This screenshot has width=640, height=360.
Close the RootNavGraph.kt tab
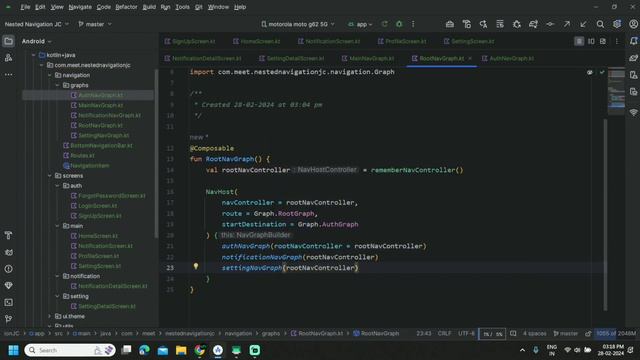click(470, 58)
